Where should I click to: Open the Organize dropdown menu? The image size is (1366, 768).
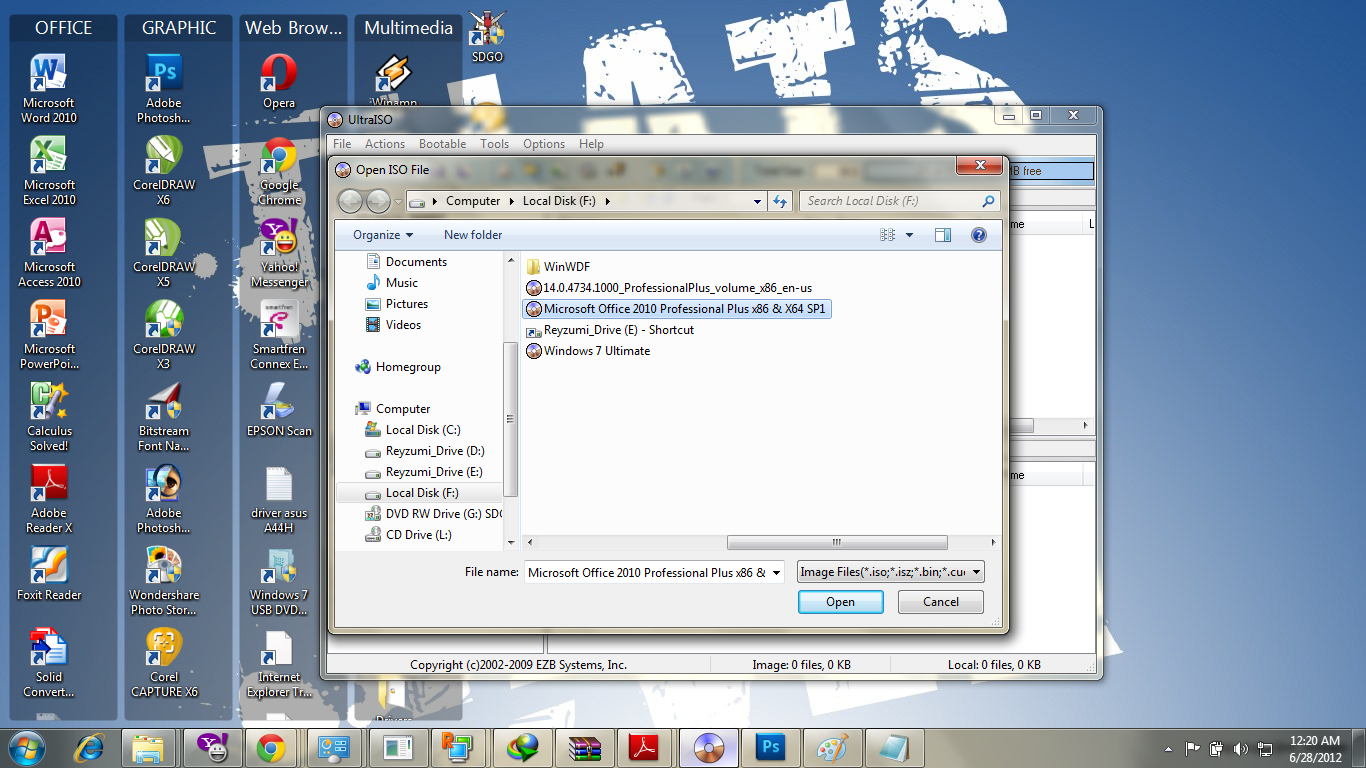383,235
